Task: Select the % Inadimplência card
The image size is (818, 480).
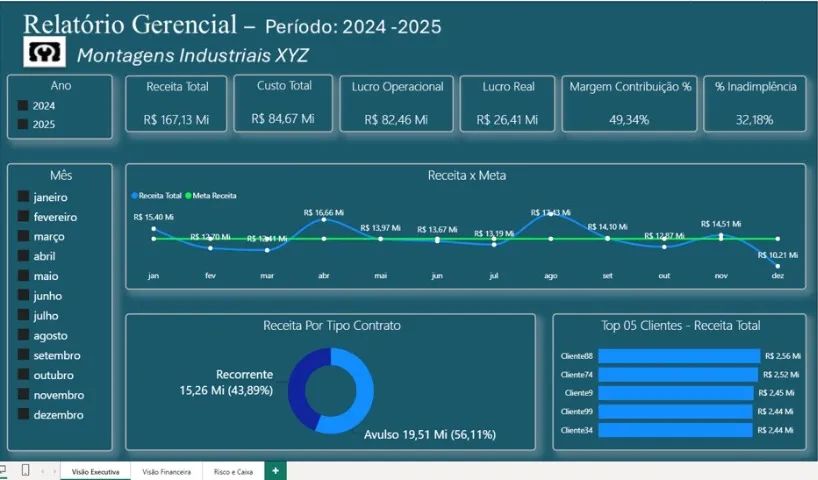Action: [x=755, y=103]
